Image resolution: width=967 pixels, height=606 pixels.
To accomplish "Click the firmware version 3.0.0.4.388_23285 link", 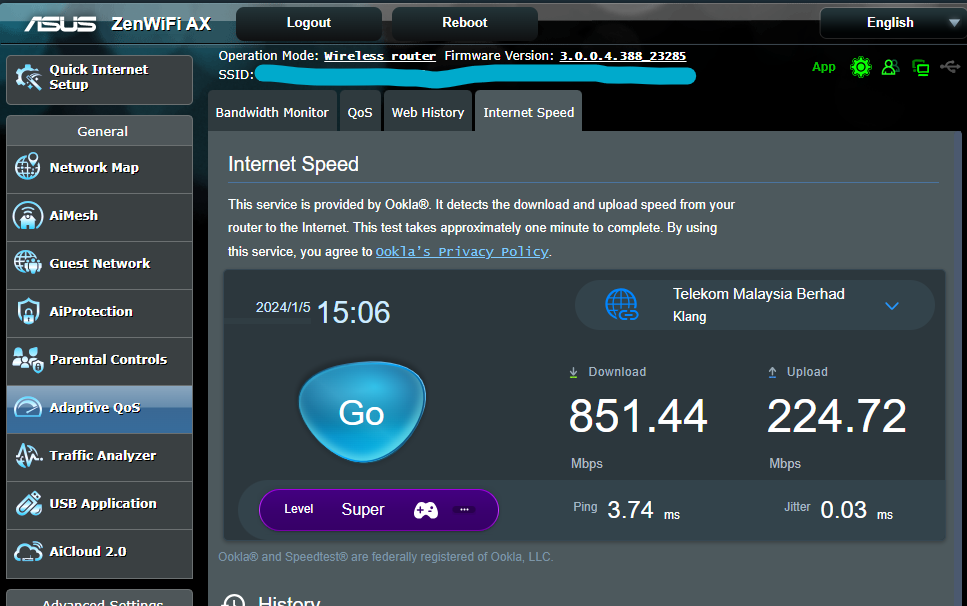I will [x=623, y=55].
